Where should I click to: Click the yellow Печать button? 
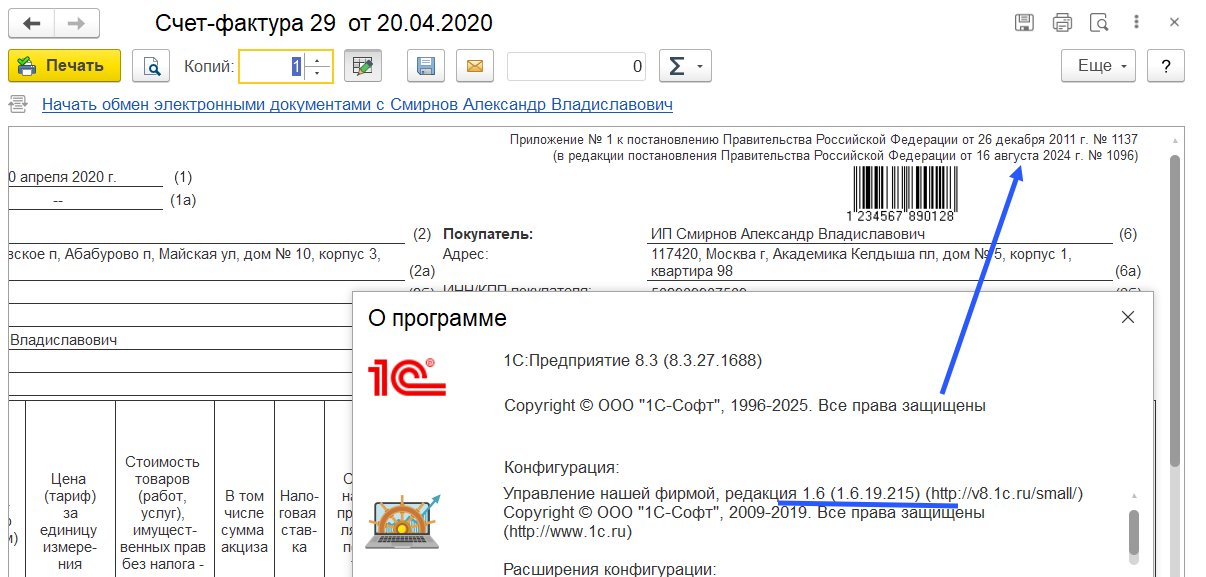64,66
